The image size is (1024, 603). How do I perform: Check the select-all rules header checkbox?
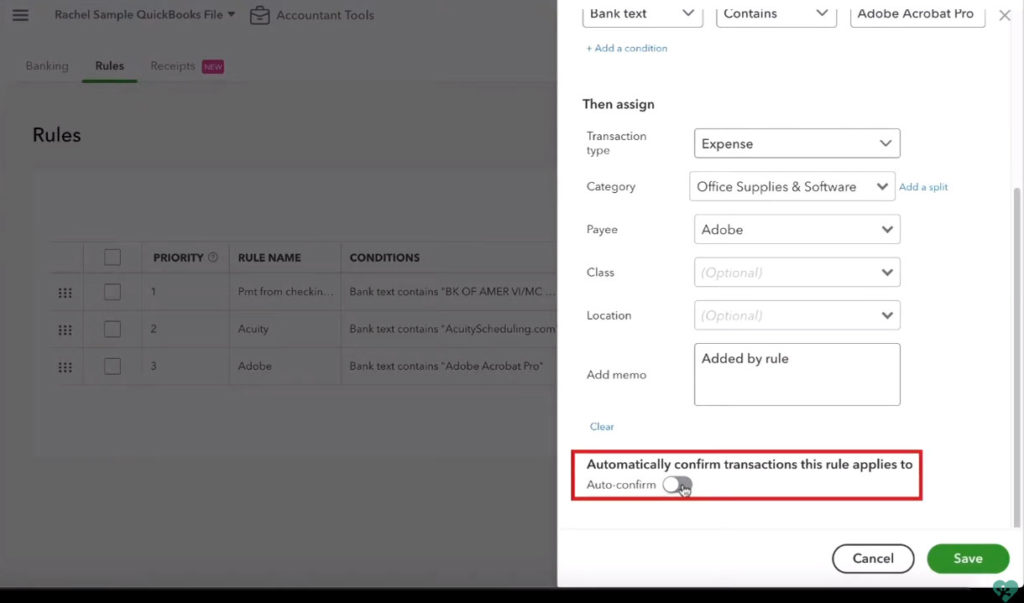(x=112, y=257)
